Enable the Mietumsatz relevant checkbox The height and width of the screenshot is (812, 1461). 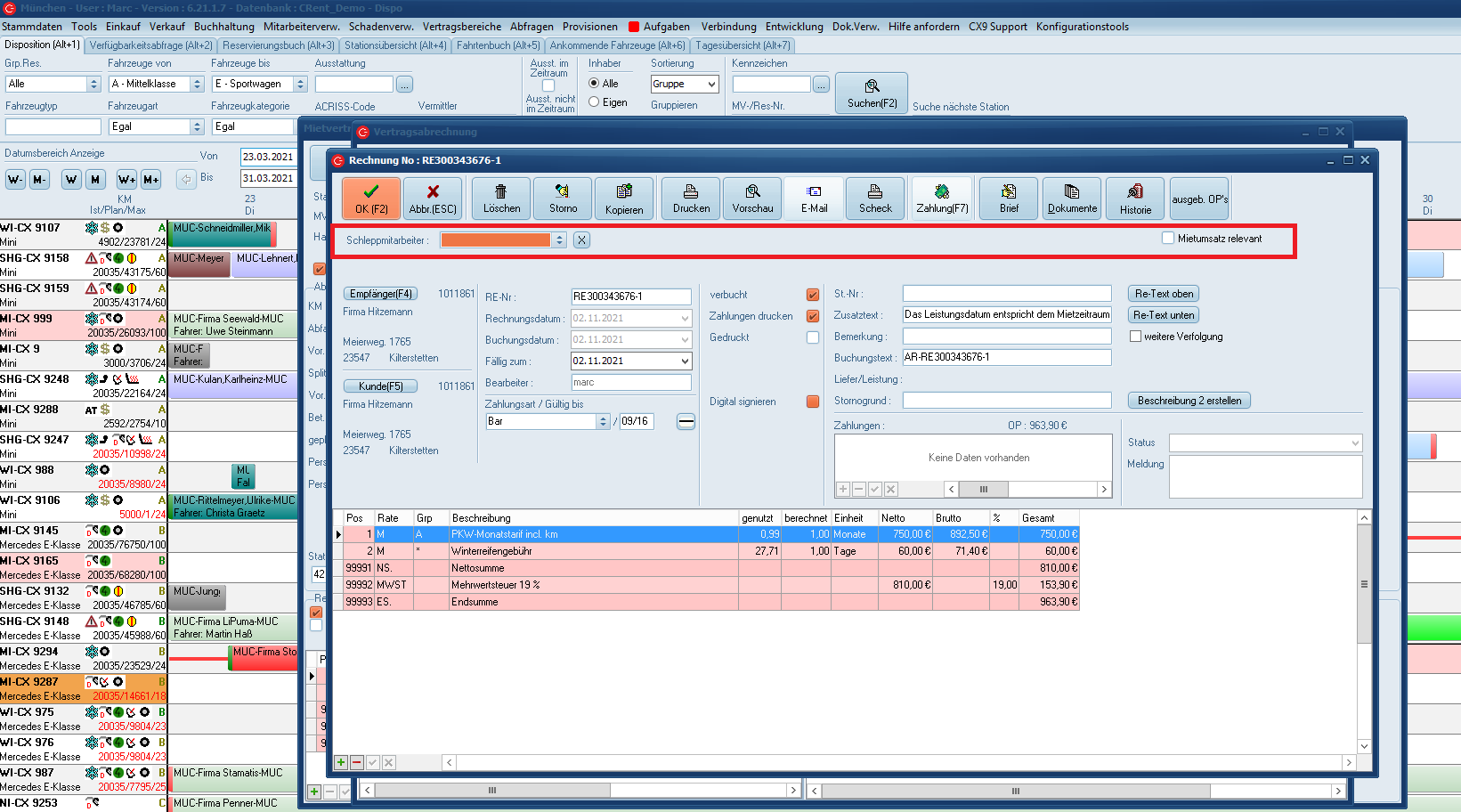tap(1168, 239)
